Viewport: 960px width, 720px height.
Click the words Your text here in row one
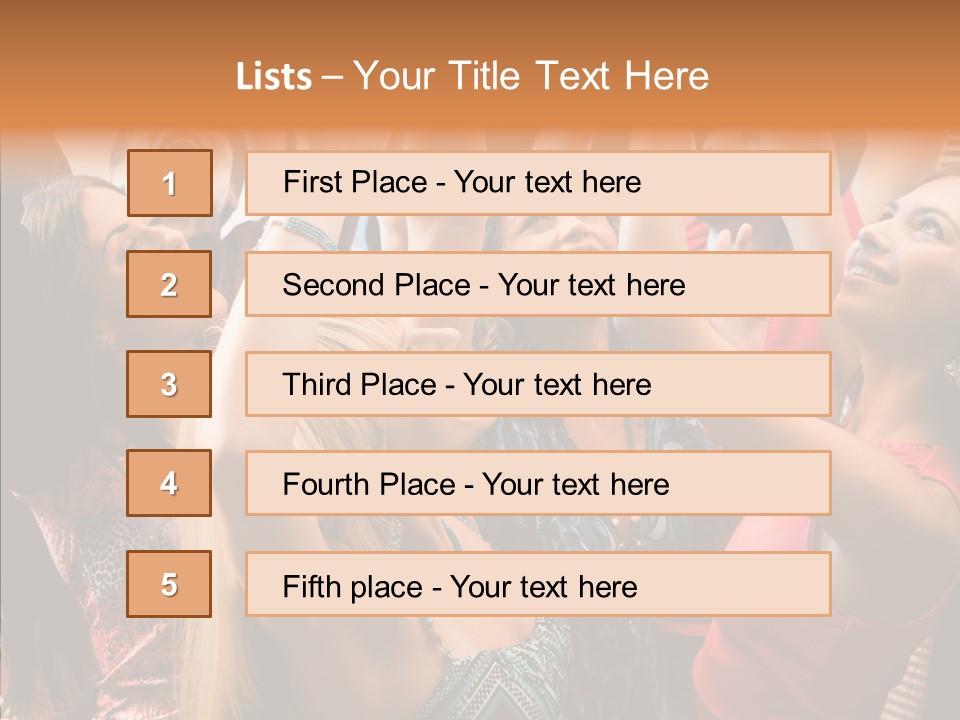coord(547,182)
